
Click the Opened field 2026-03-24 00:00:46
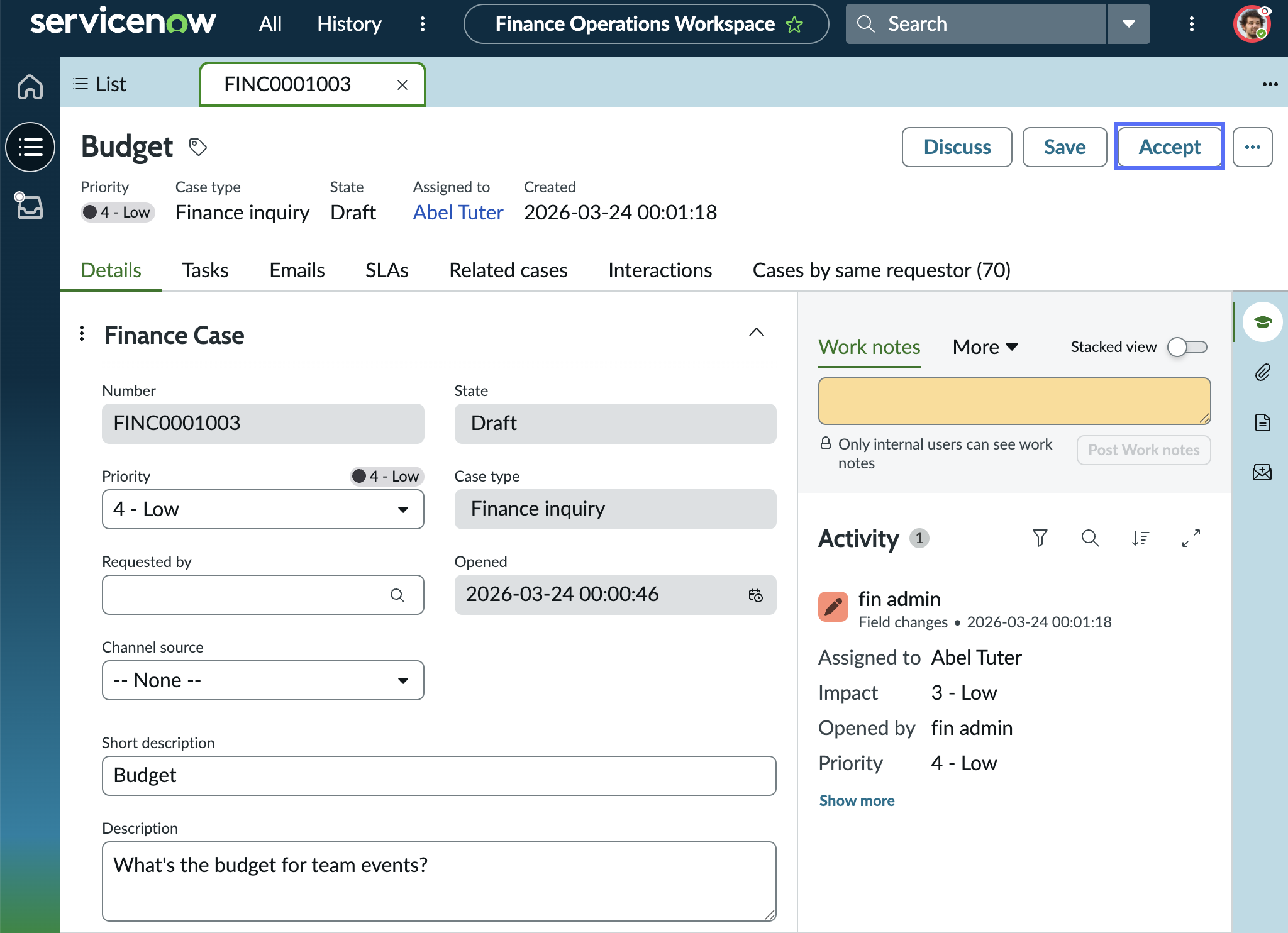pyautogui.click(x=615, y=595)
